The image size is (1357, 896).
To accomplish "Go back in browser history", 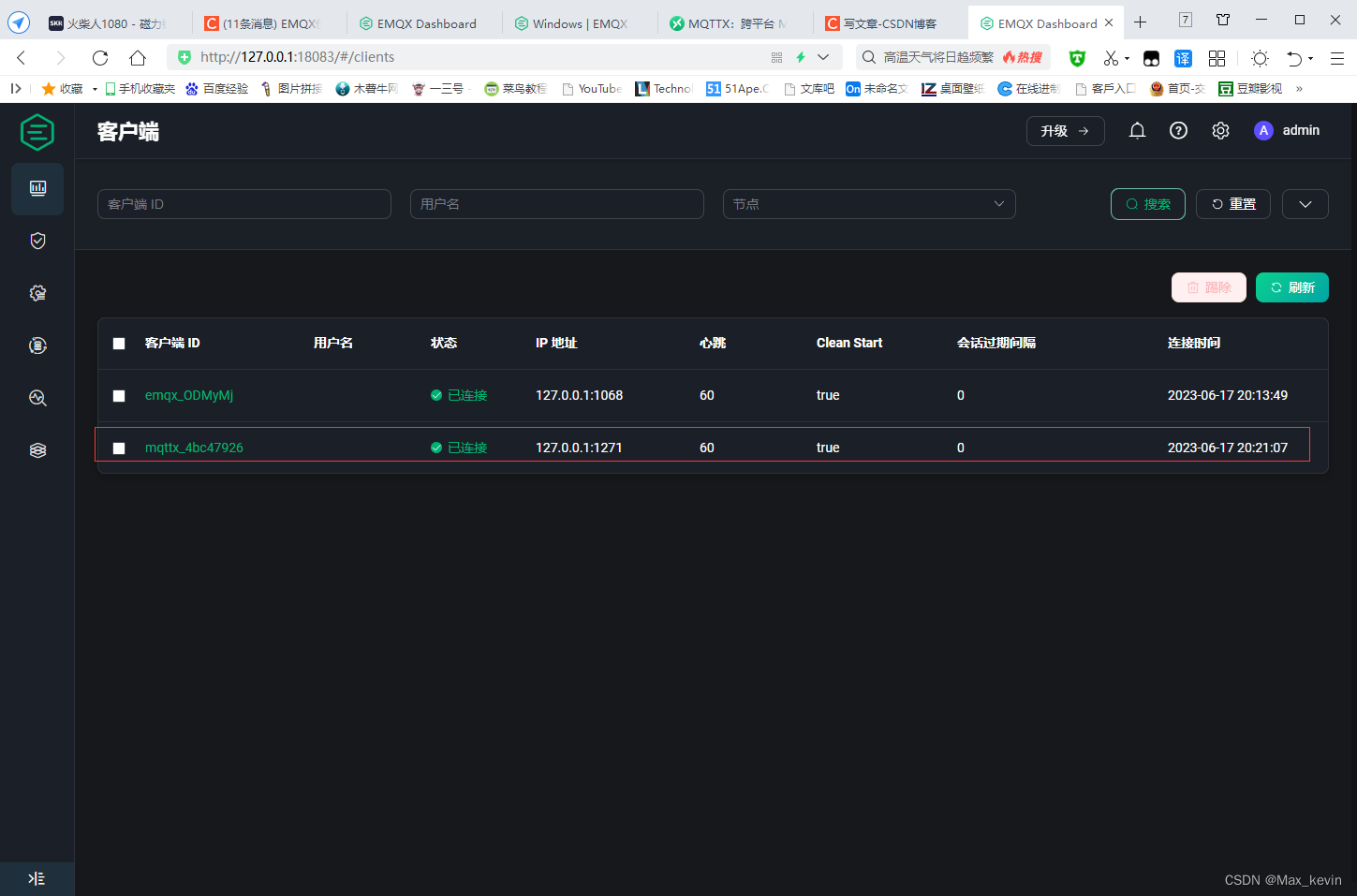I will click(x=22, y=57).
